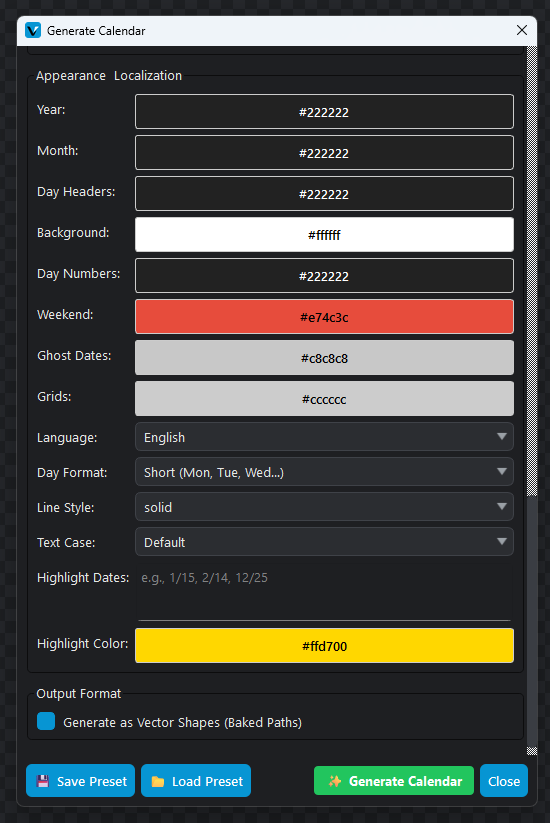Click the Output Format group title

point(79,693)
